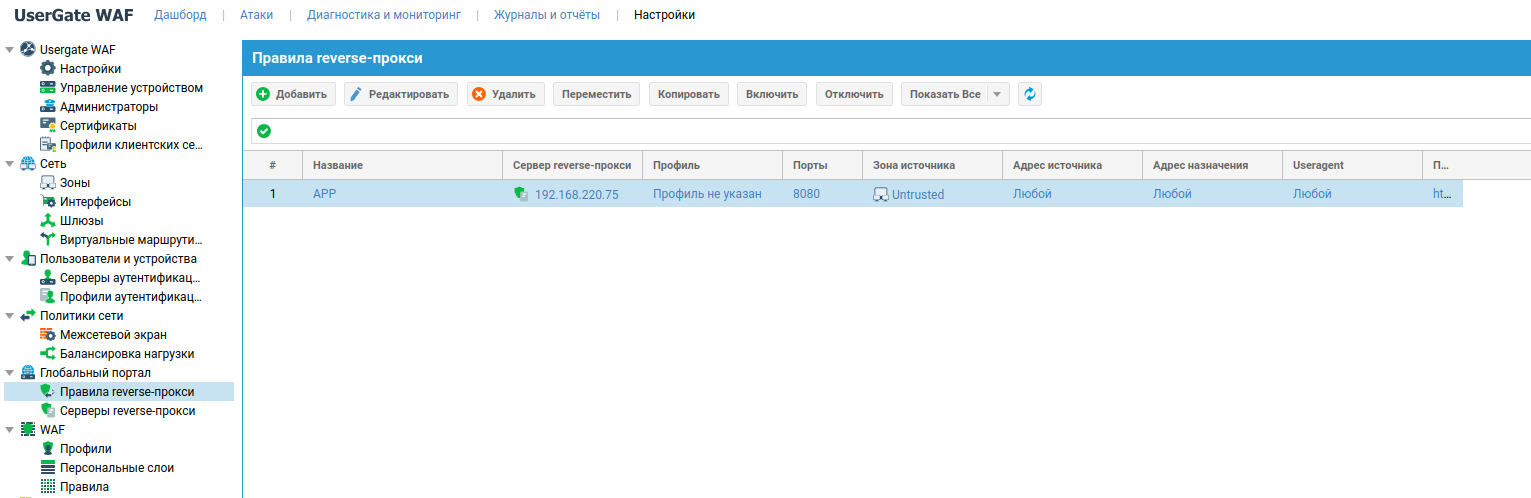The image size is (1531, 498).
Task: Click the Переместить button
Action: tap(597, 94)
